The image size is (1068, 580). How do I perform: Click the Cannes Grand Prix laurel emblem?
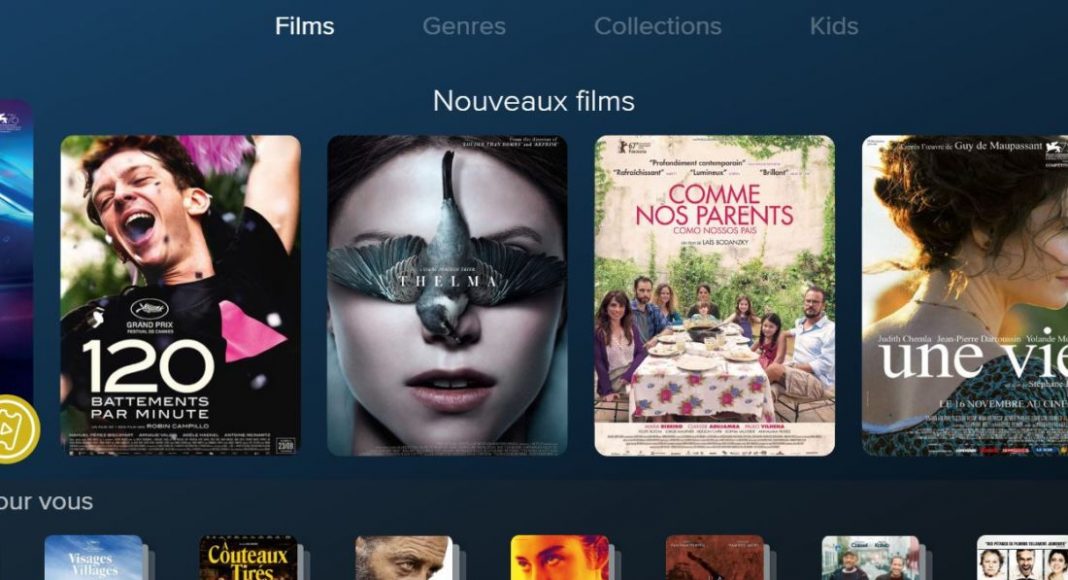149,308
